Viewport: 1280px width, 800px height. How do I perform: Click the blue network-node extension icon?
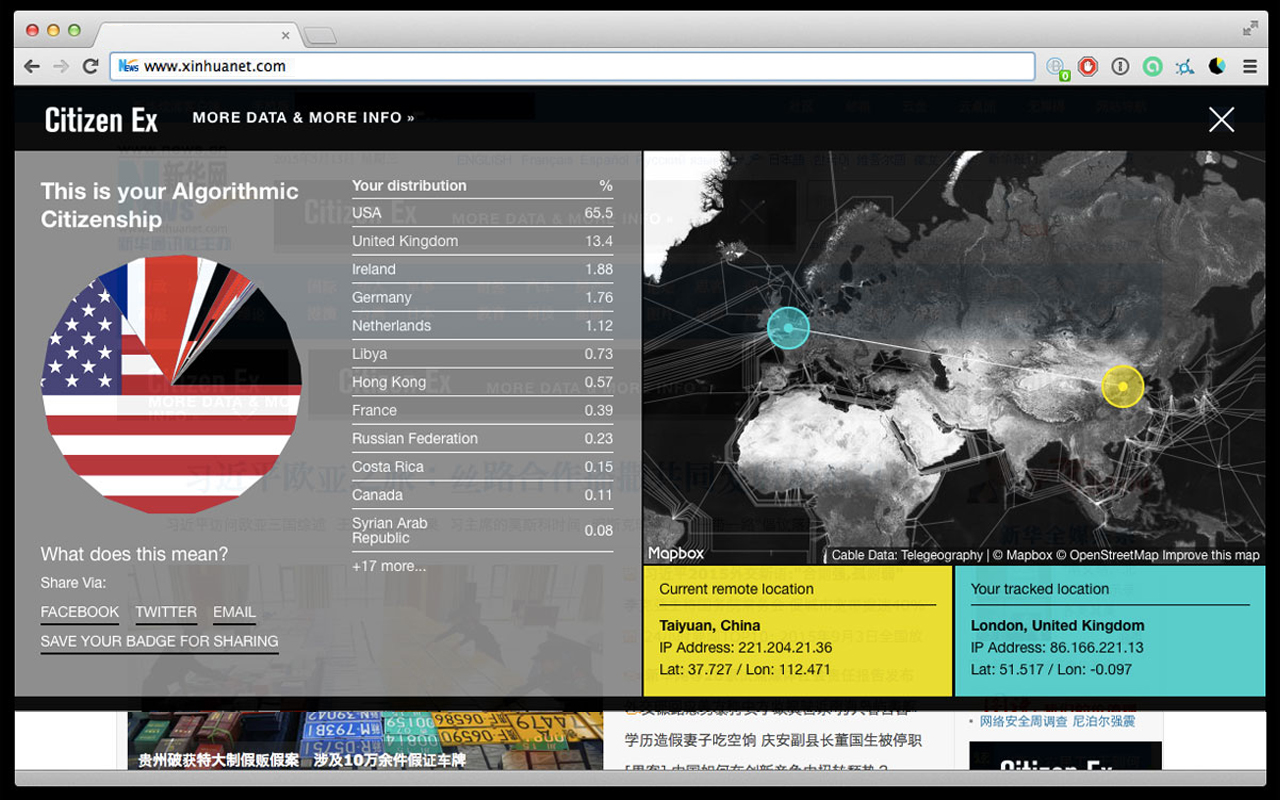click(x=1185, y=66)
